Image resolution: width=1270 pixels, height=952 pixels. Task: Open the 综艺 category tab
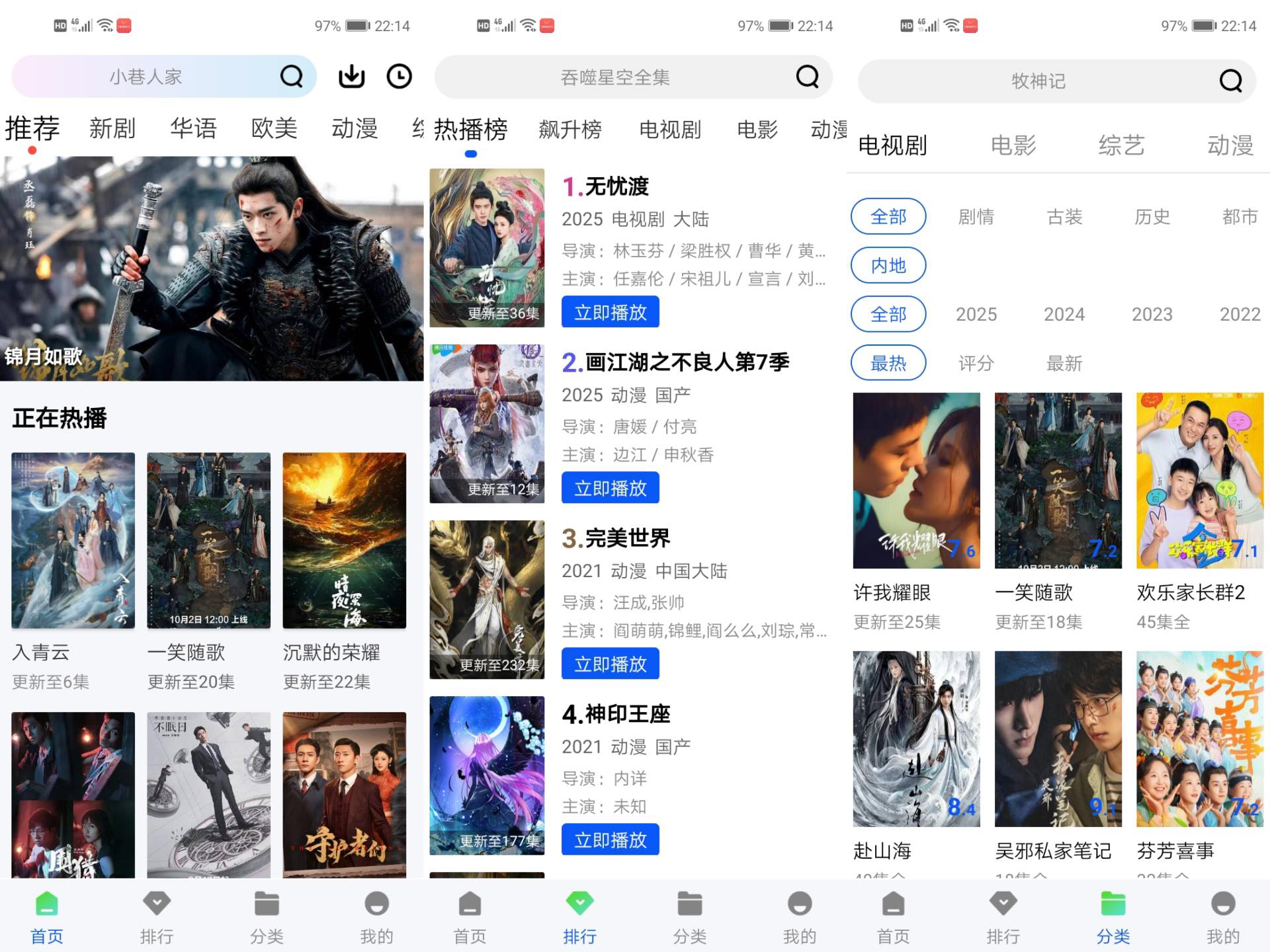pos(1121,145)
